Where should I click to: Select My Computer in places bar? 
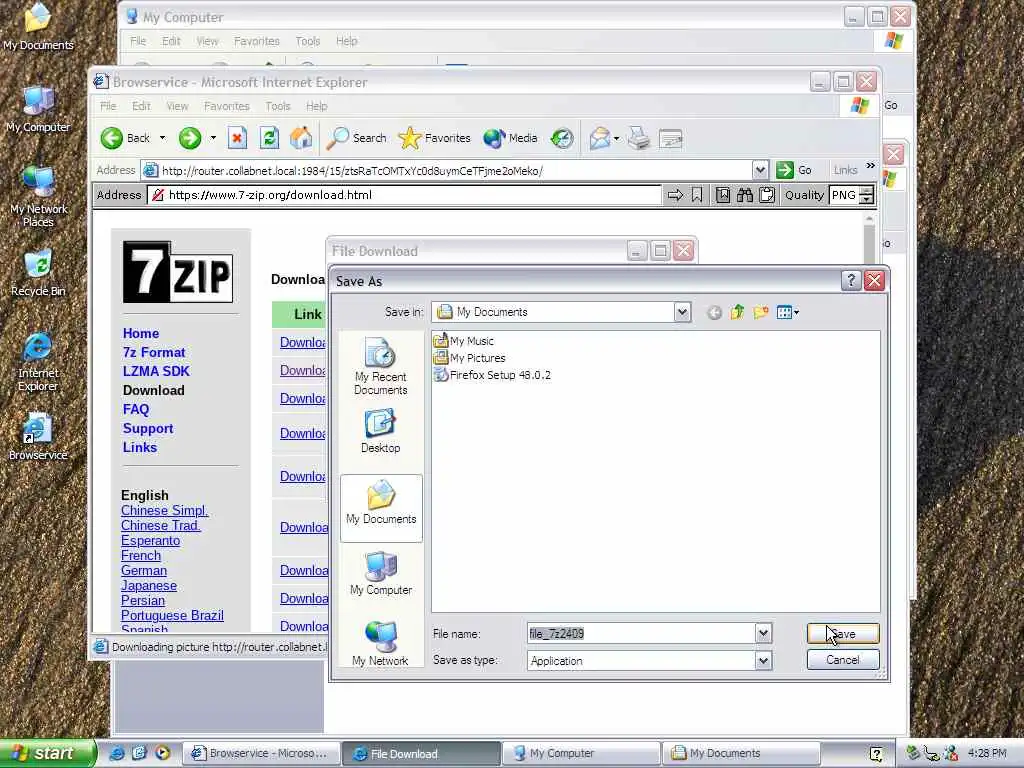coord(381,573)
